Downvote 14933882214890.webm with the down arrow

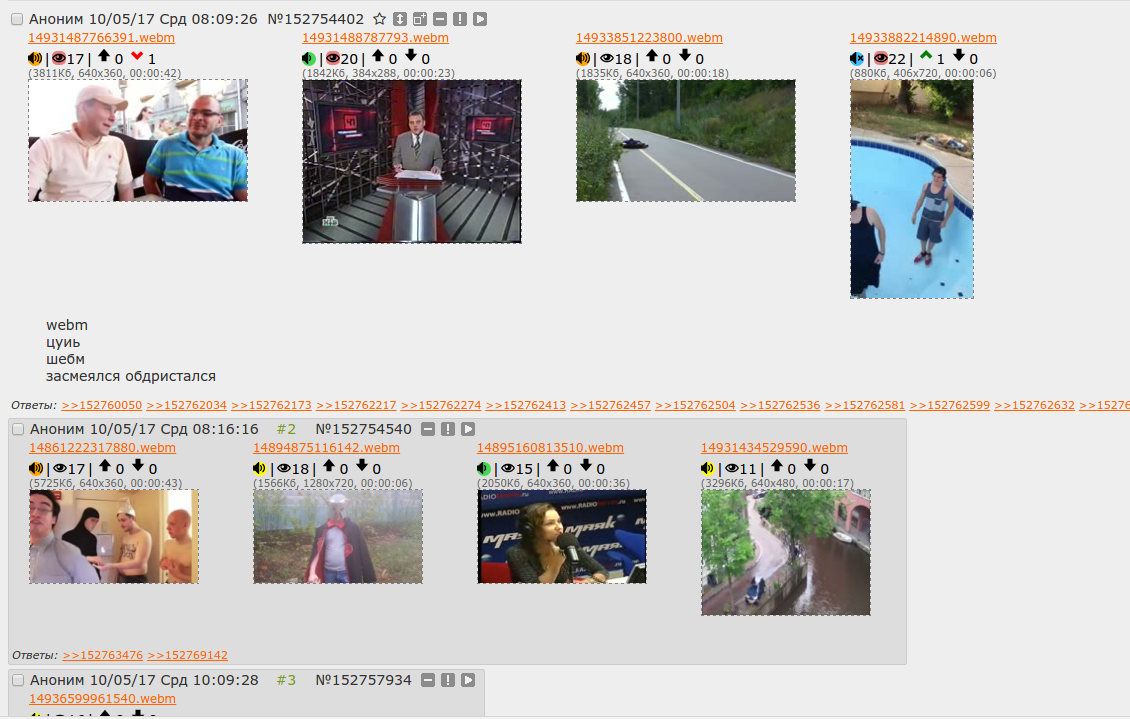[x=958, y=56]
